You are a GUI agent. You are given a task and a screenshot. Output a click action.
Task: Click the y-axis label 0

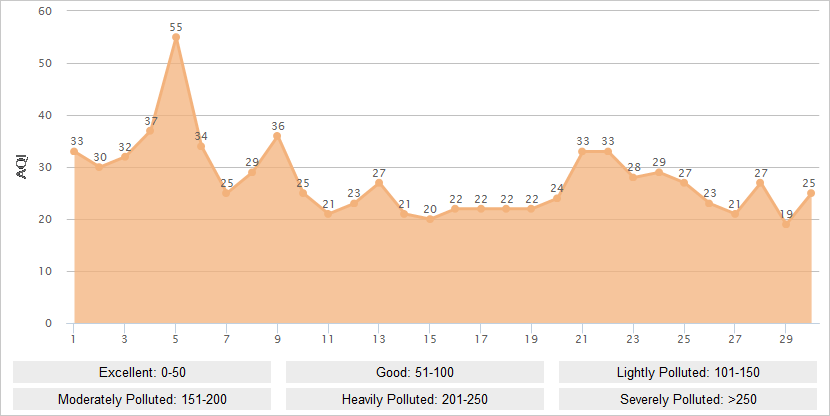pos(49,323)
